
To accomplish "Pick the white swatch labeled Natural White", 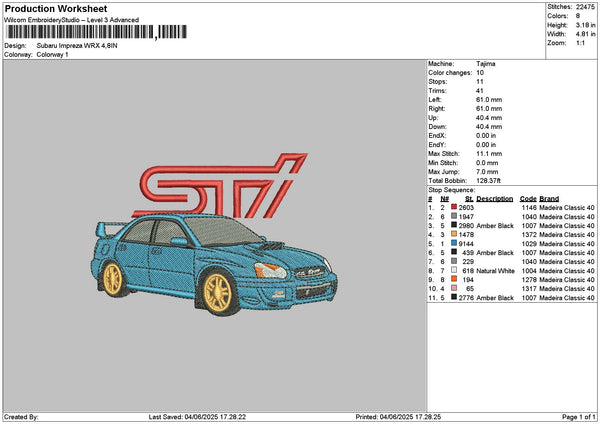I will pos(454,271).
